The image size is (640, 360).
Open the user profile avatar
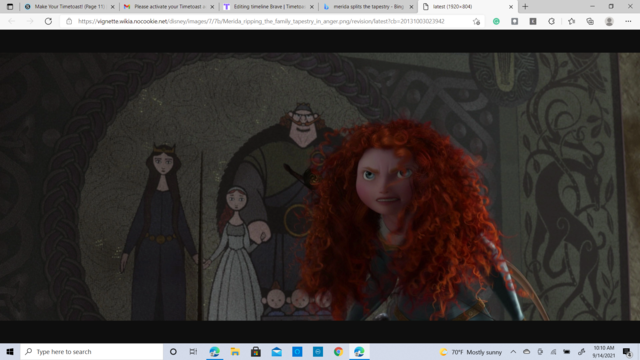coord(609,21)
